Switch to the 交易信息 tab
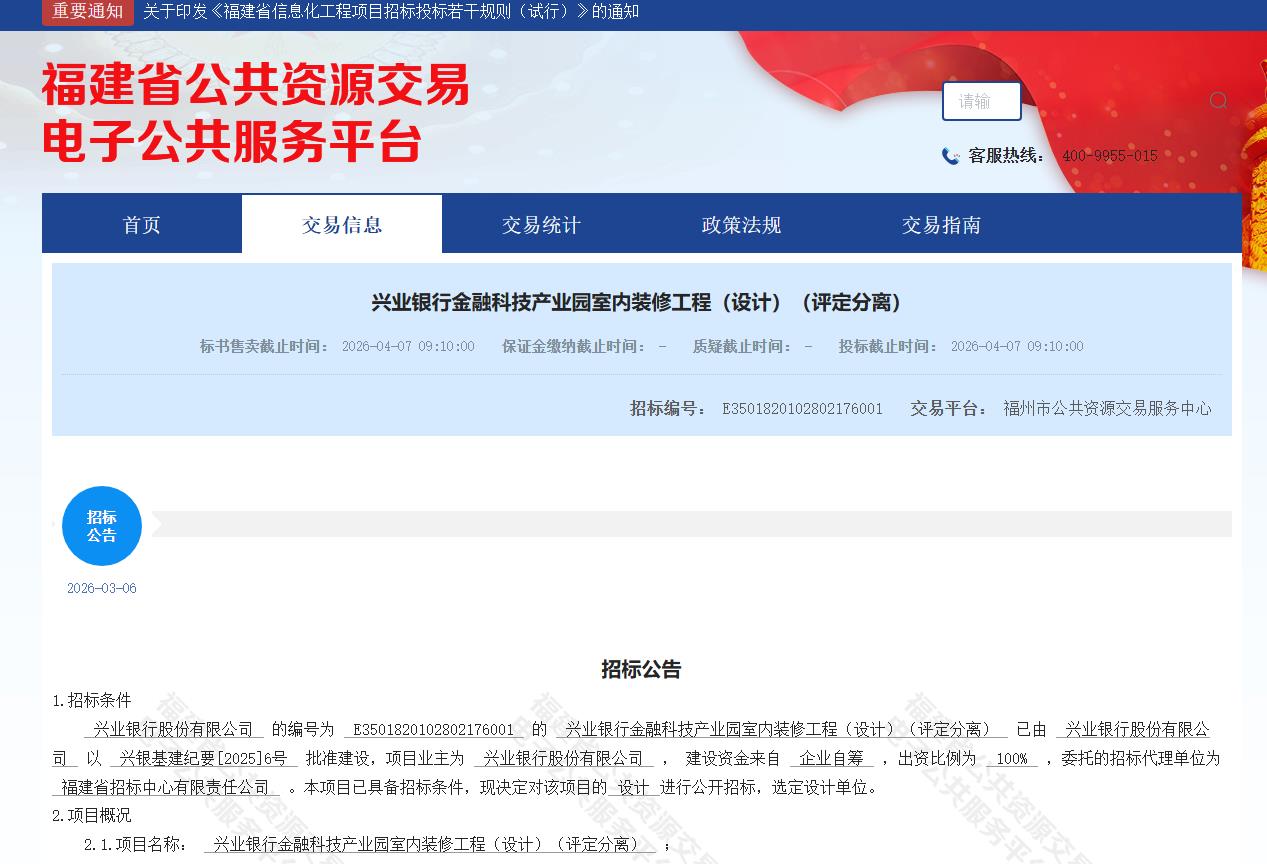This screenshot has width=1267, height=864. click(x=342, y=225)
